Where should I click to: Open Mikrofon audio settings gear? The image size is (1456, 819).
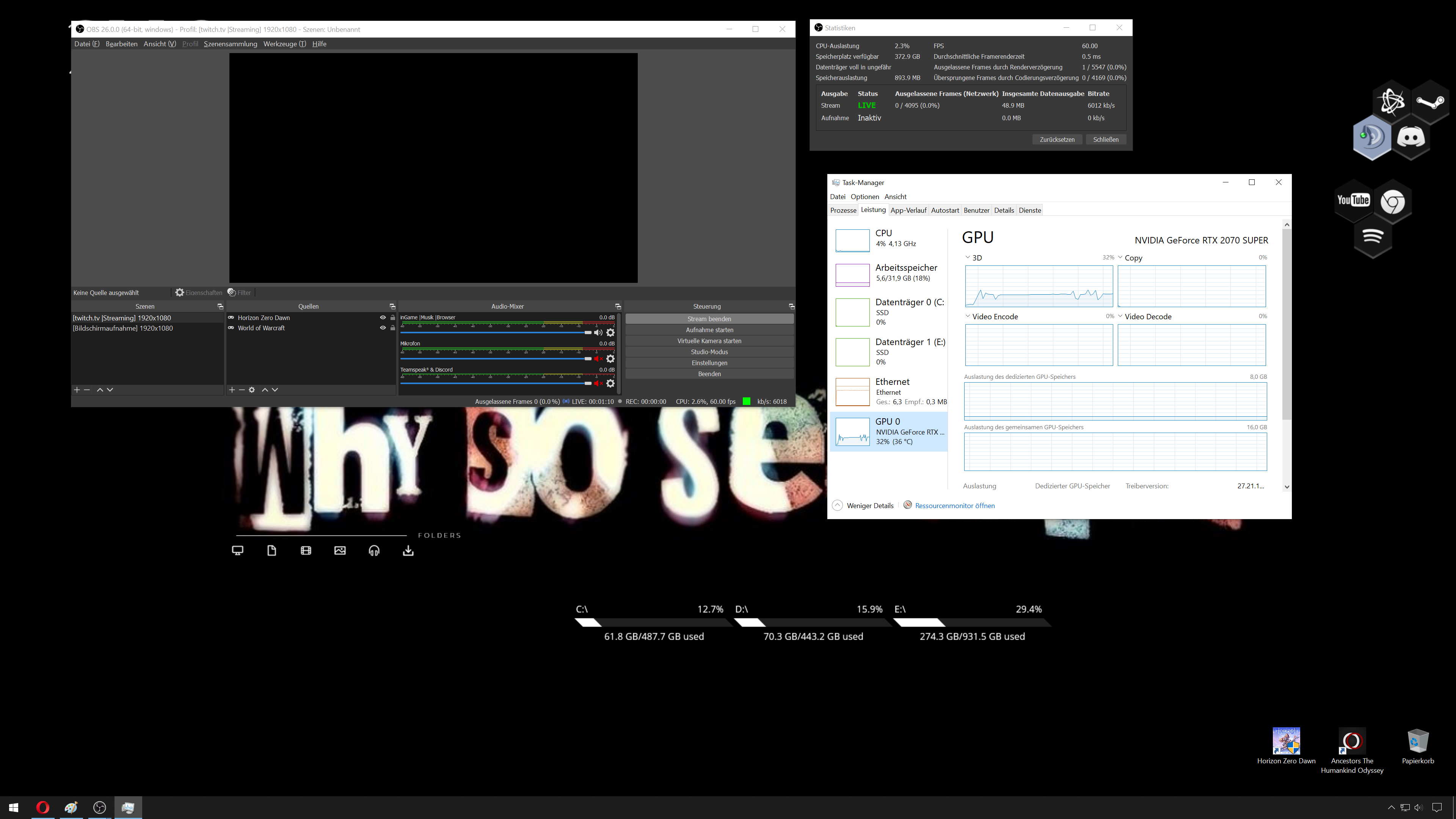coord(610,359)
